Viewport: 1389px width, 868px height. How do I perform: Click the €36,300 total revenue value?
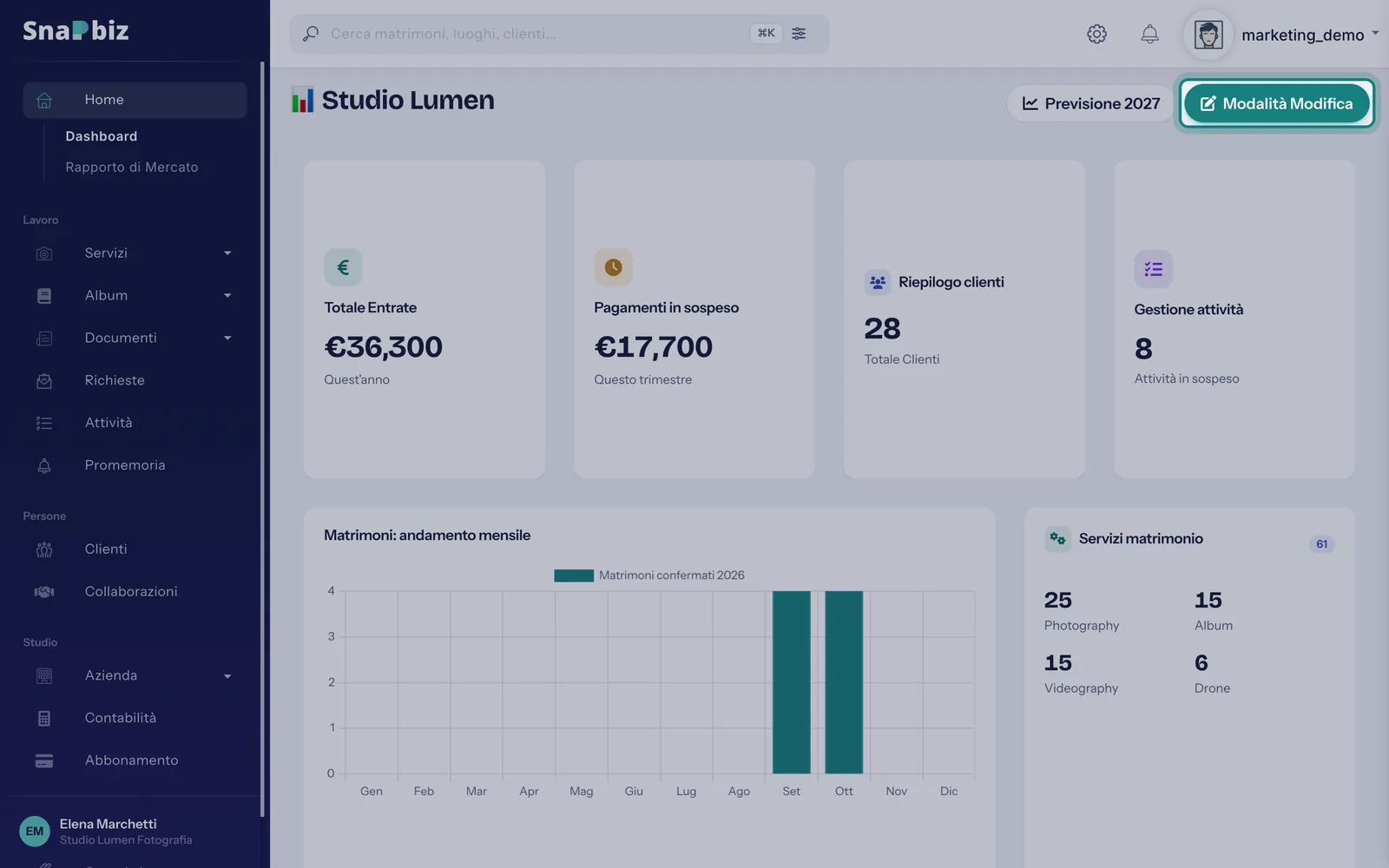383,347
